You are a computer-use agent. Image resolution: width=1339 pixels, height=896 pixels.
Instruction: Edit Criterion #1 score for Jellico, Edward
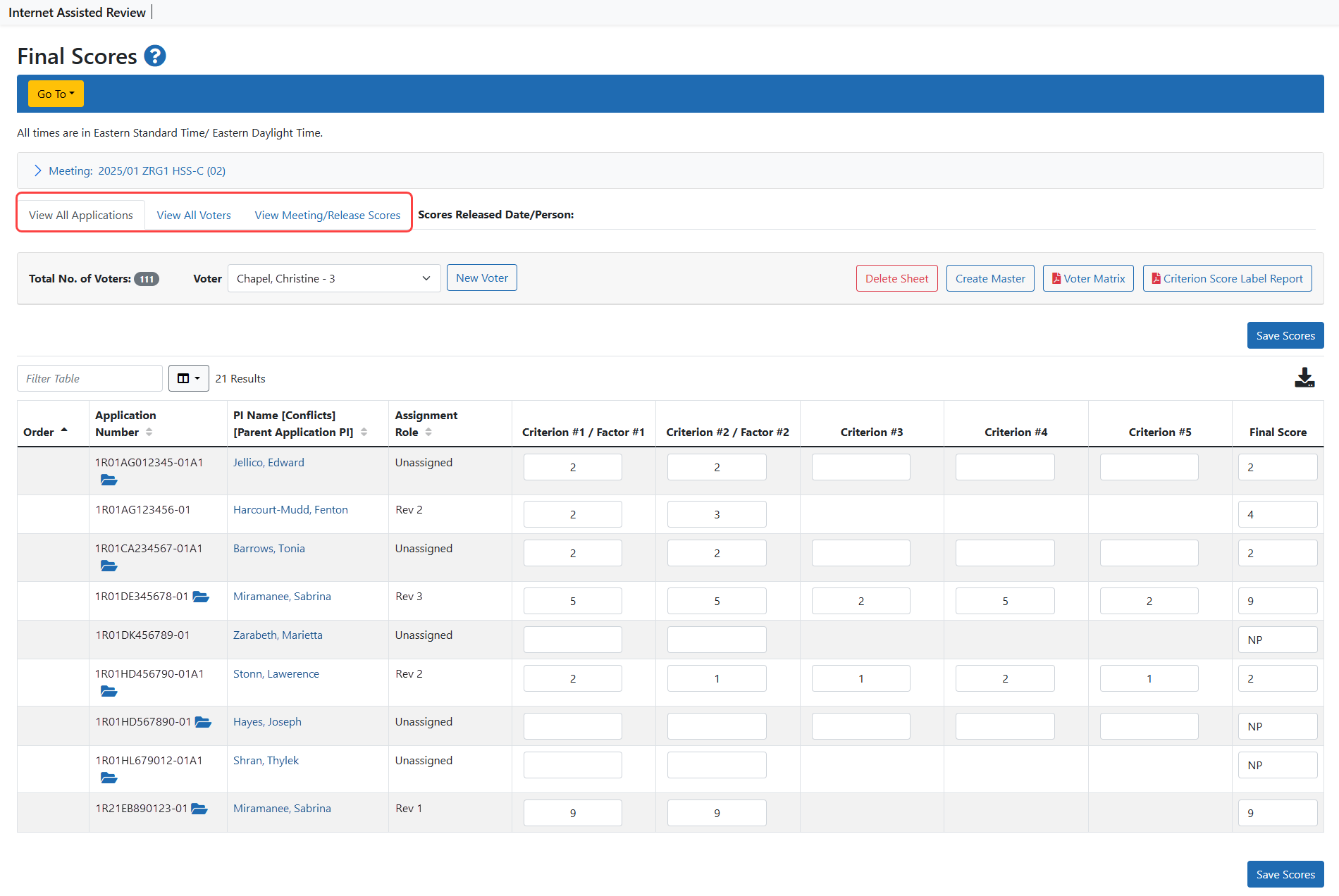572,467
